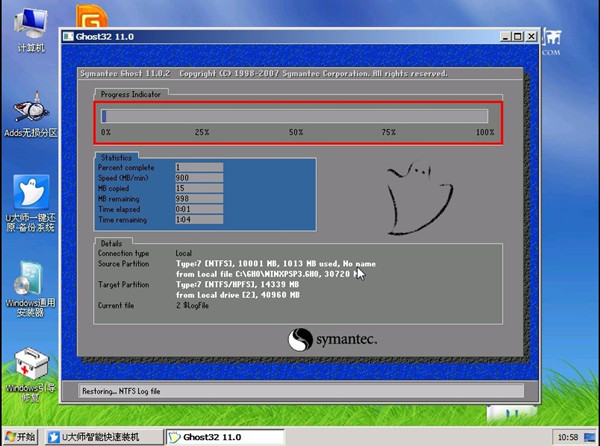600x446 pixels.
Task: Click the orange G icon on desktop
Action: (x=93, y=19)
